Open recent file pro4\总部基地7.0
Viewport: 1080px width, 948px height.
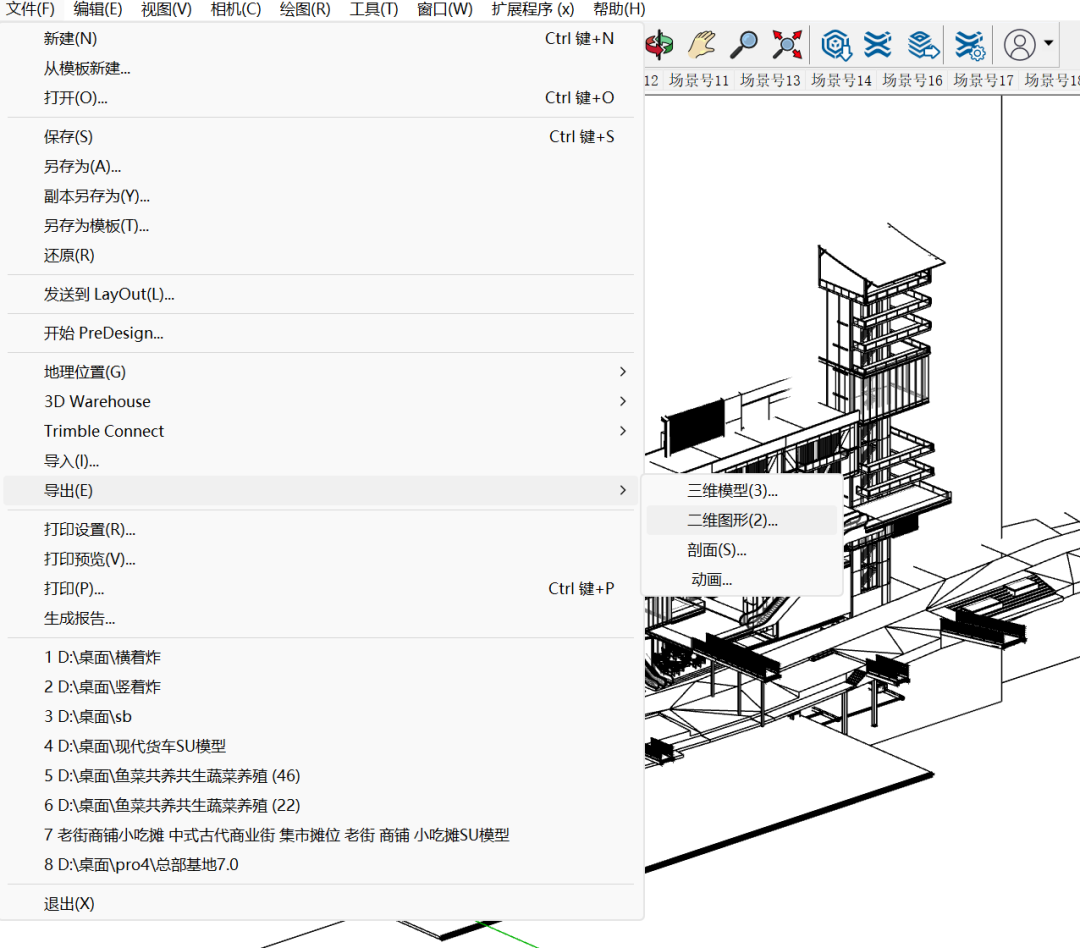click(320, 865)
